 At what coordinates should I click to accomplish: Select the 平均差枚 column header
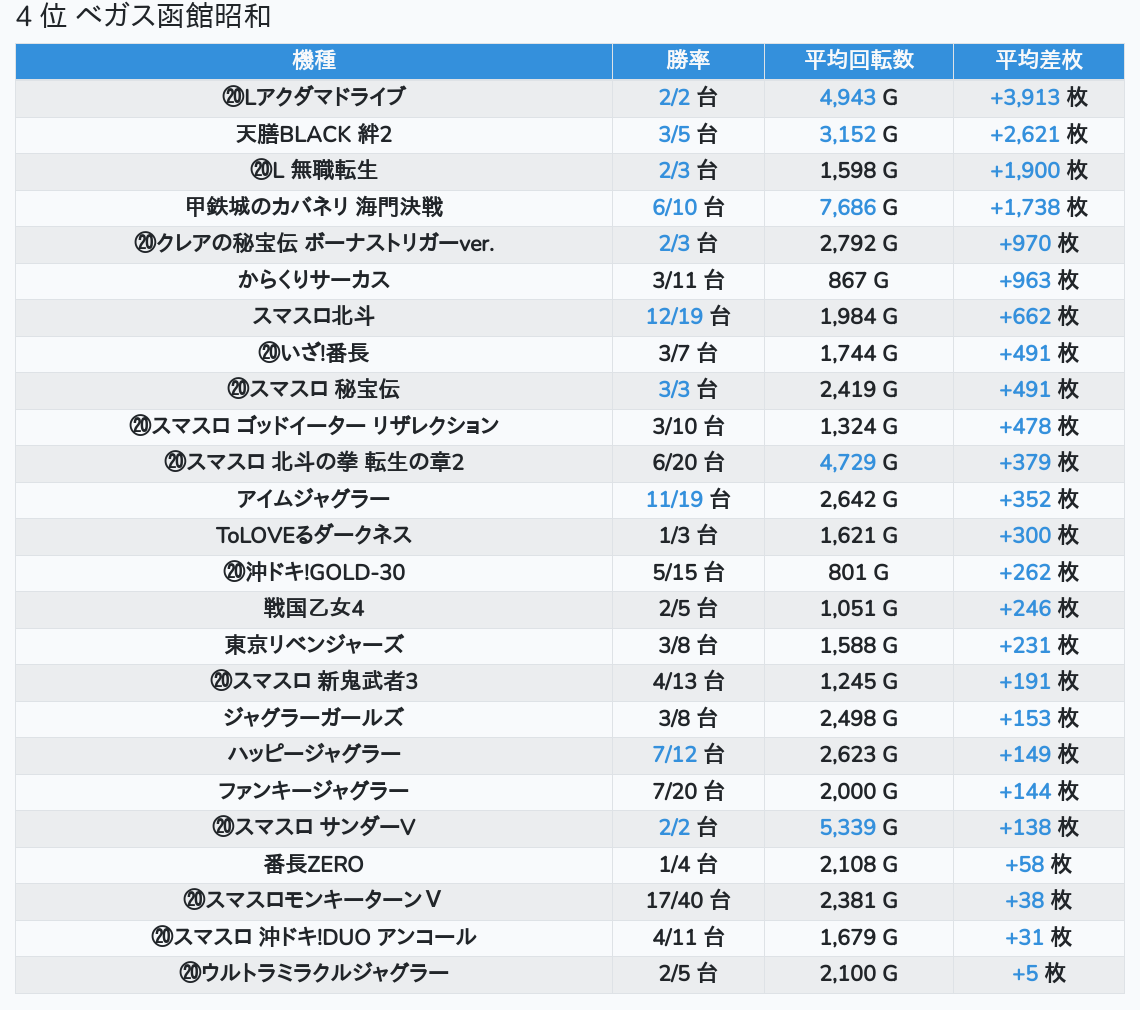point(1038,60)
